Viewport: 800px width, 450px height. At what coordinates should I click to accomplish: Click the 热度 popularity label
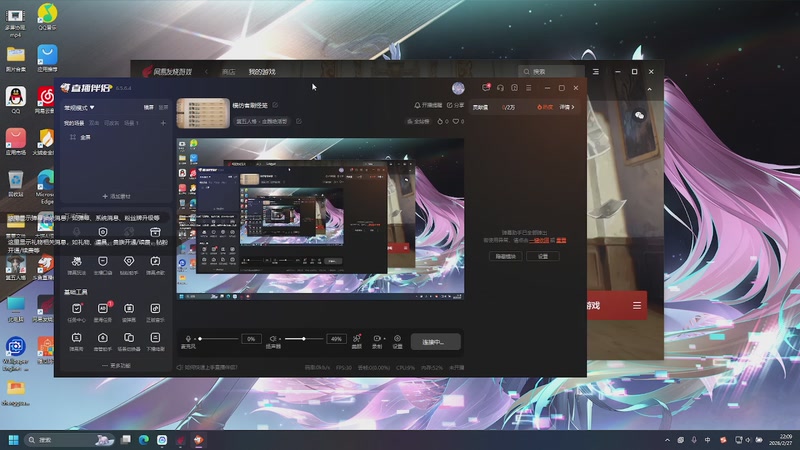pyautogui.click(x=545, y=107)
